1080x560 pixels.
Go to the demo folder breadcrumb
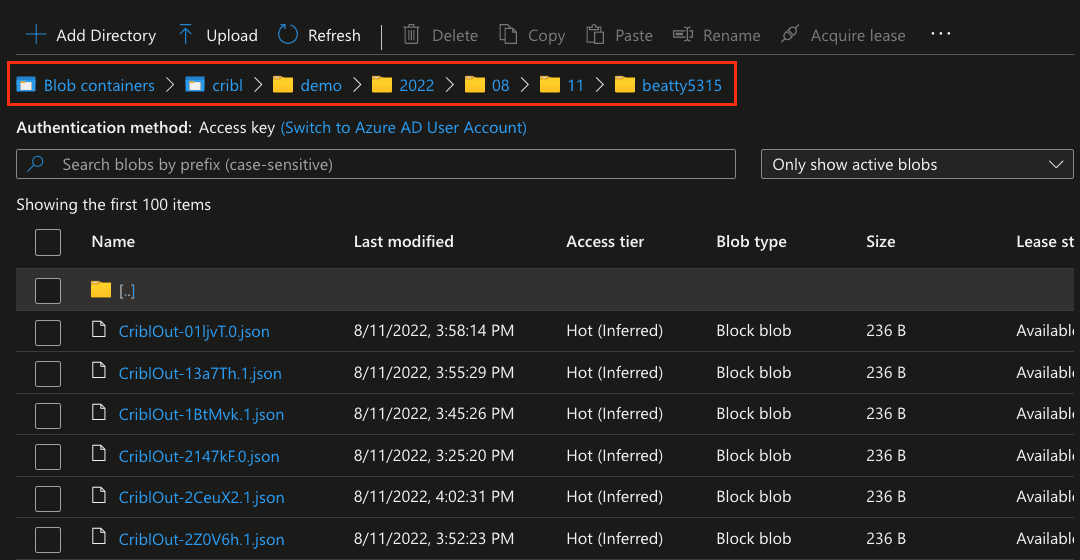click(320, 86)
